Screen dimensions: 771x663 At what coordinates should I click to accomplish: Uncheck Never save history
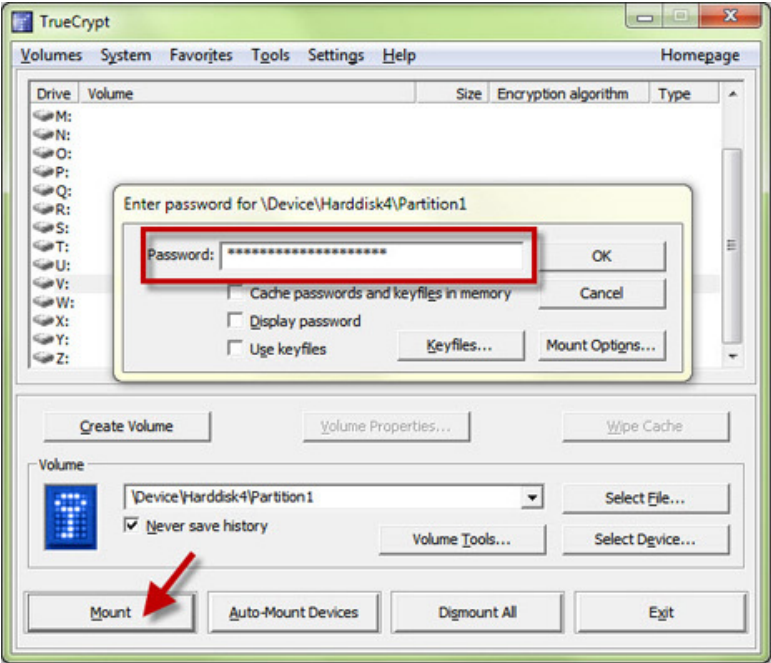pos(131,525)
